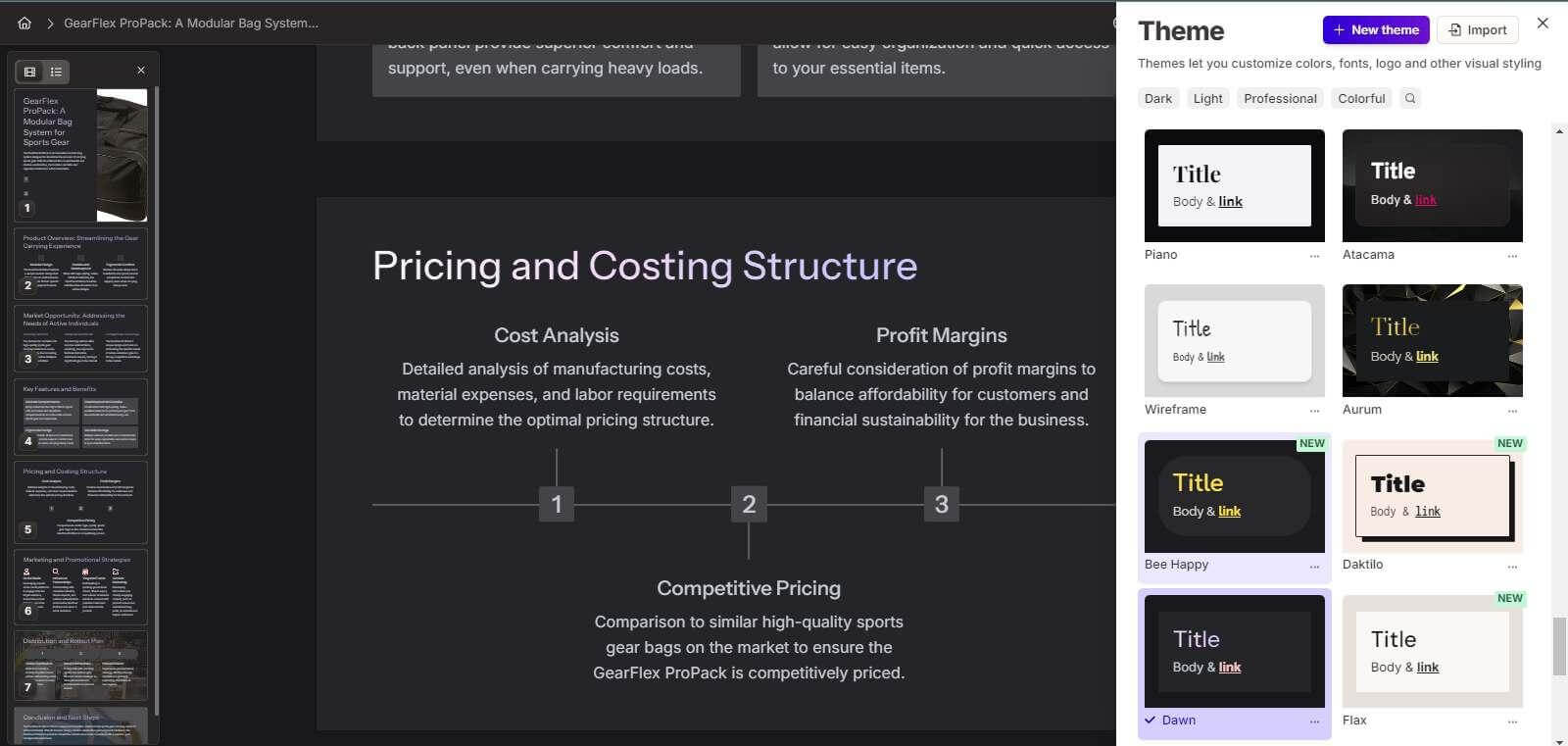Click the theme panel scrollbar
The image size is (1568, 746).
[1559, 647]
